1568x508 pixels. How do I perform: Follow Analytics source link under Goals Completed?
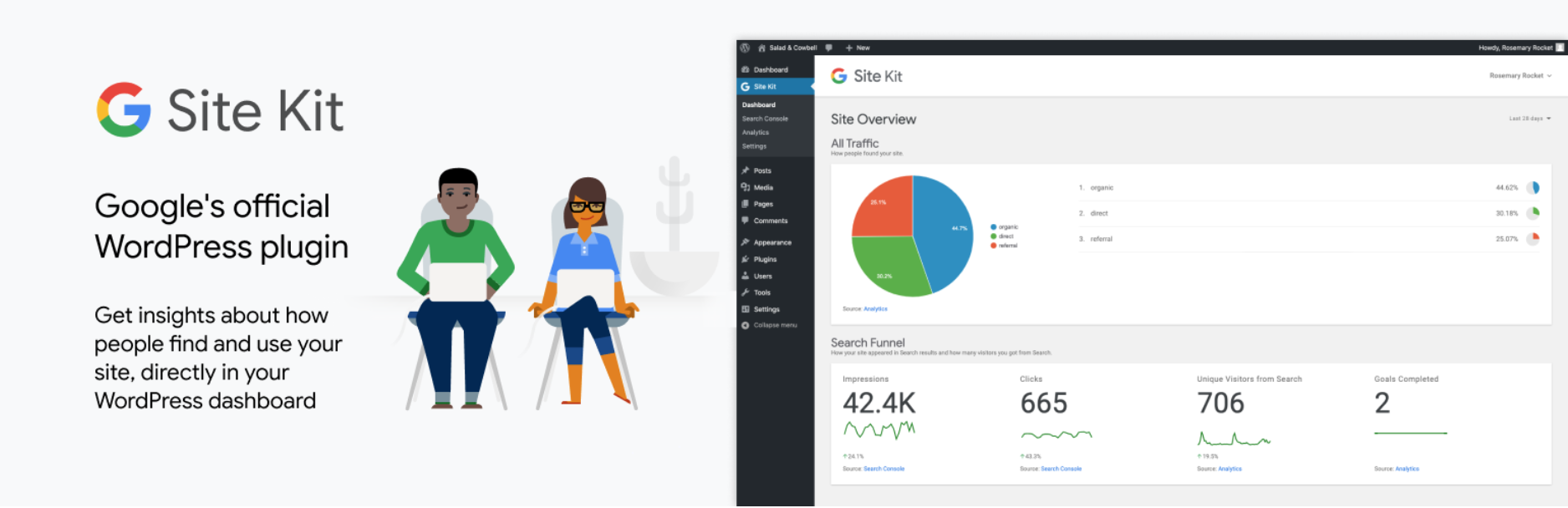[1407, 469]
